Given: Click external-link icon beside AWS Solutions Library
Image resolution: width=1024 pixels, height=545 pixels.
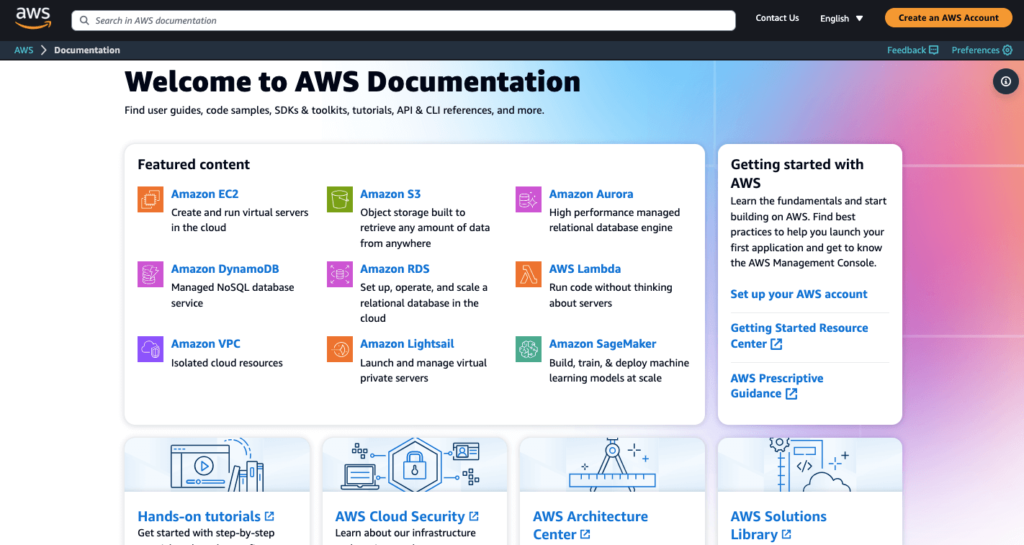Looking at the screenshot, I should tap(786, 535).
